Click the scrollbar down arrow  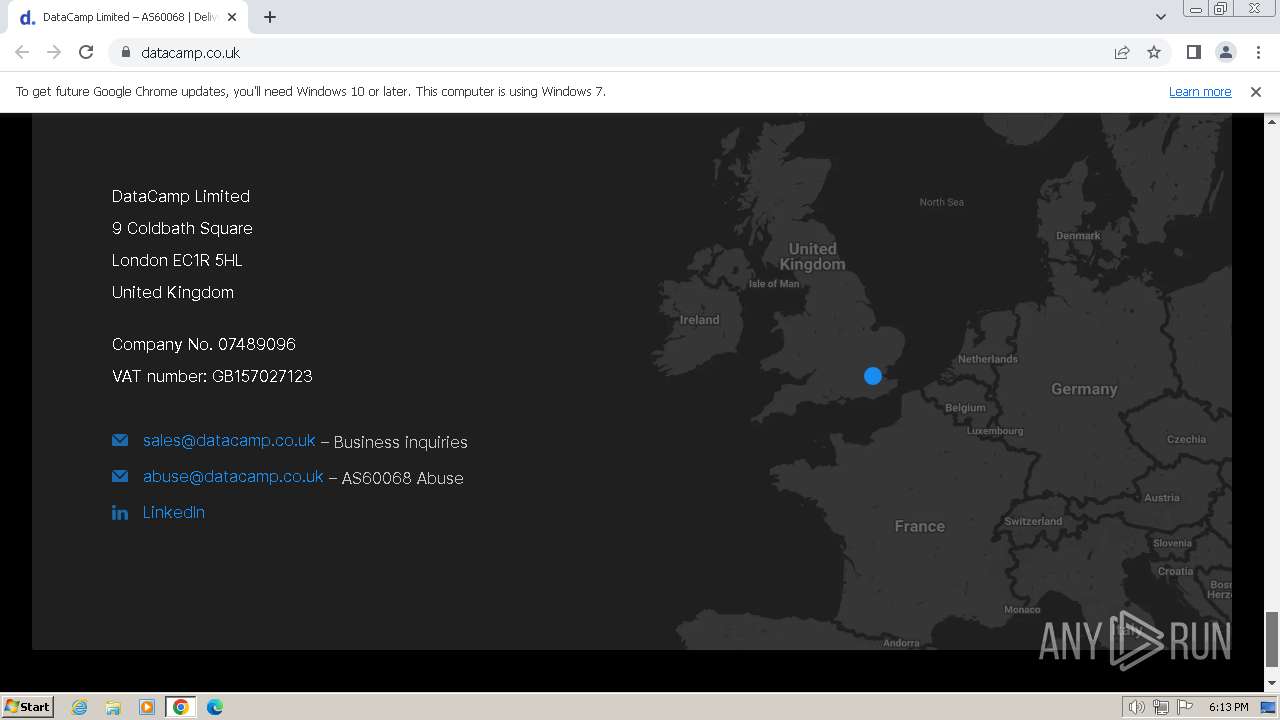[1272, 683]
